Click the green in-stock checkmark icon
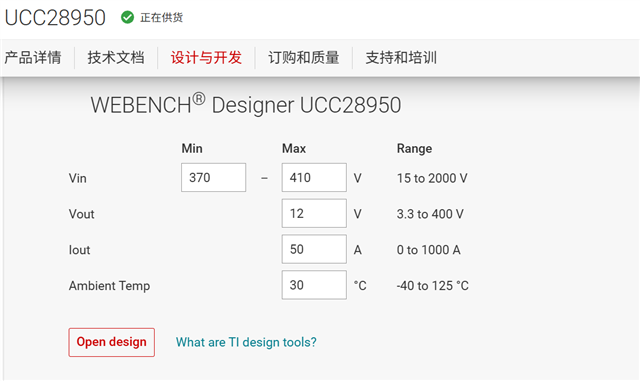This screenshot has height=381, width=640. coord(127,18)
